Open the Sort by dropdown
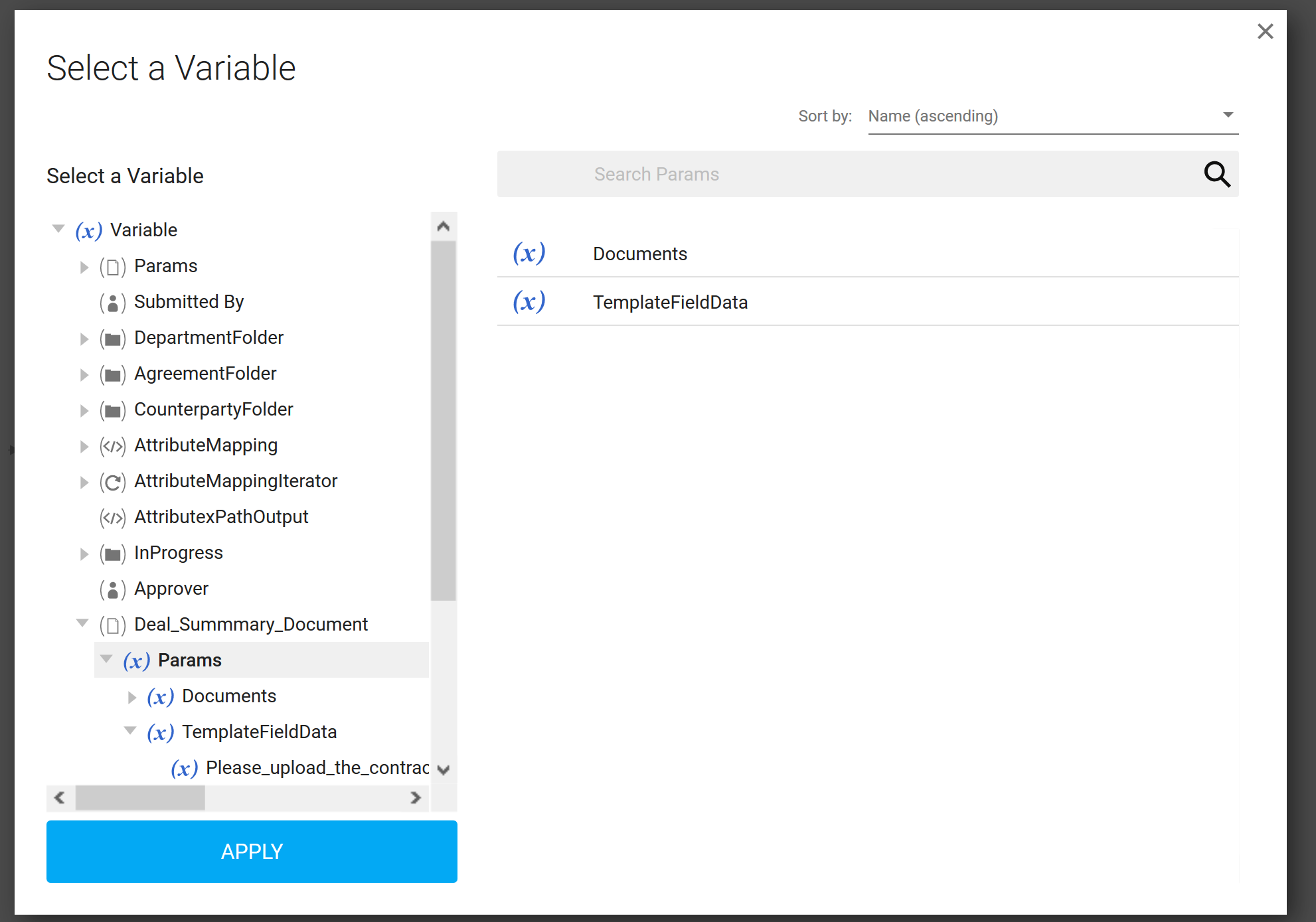The height and width of the screenshot is (922, 1316). point(1053,116)
